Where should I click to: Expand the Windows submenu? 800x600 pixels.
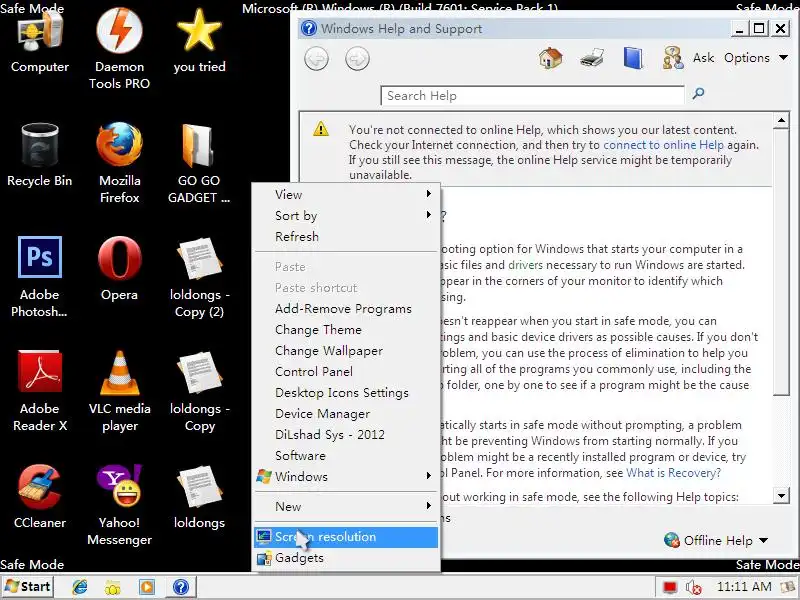point(346,477)
